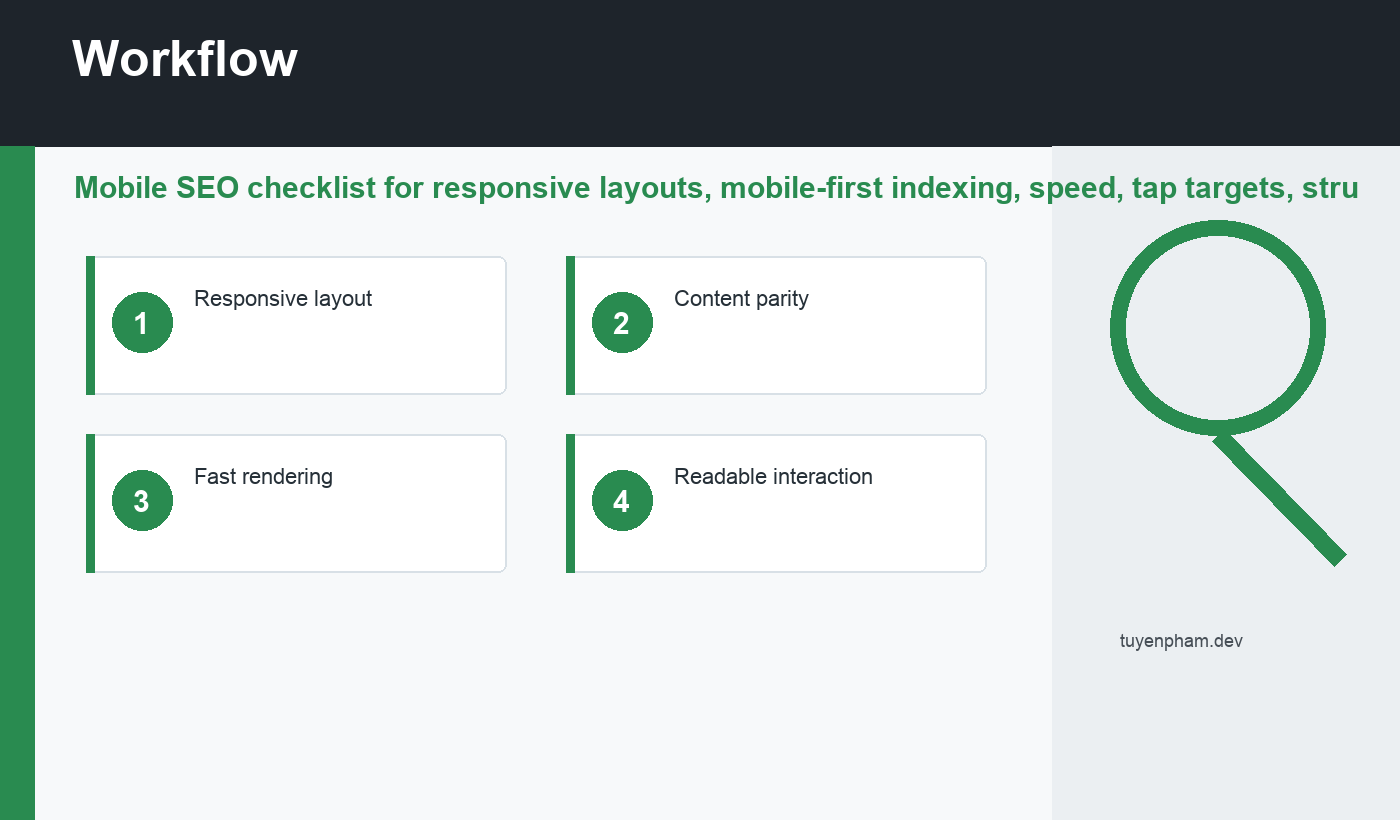Click the magnifying glass search icon
This screenshot has width=1400, height=820.
point(1228,393)
